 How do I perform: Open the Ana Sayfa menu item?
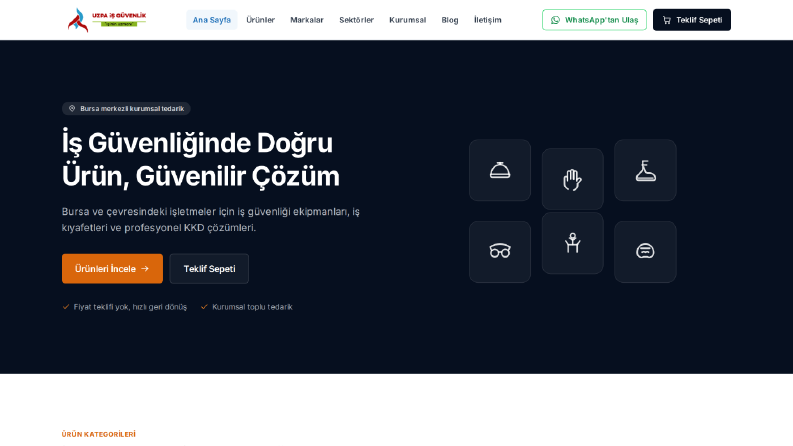[x=211, y=20]
